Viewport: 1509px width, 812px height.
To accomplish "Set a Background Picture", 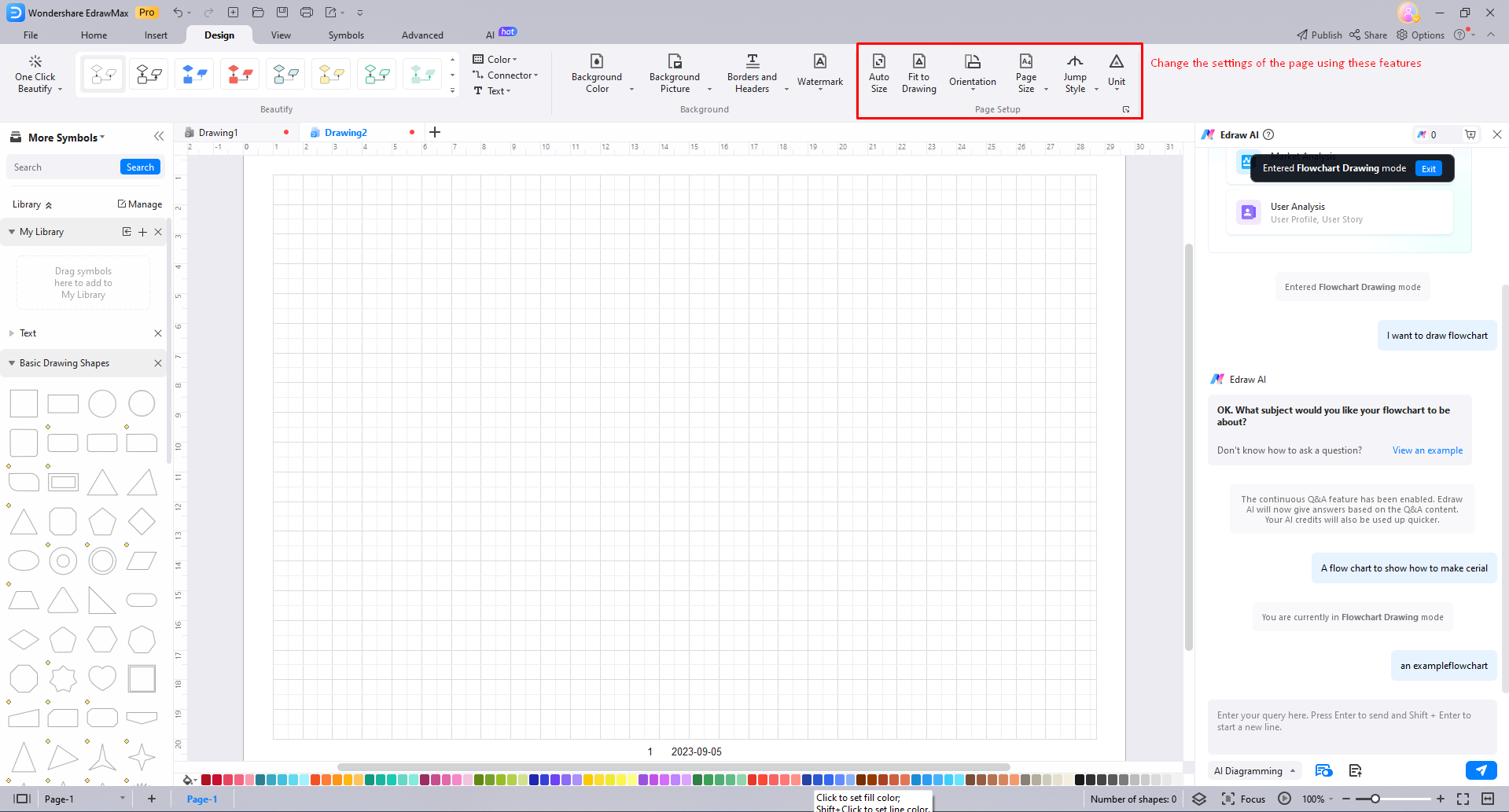I will coord(675,74).
